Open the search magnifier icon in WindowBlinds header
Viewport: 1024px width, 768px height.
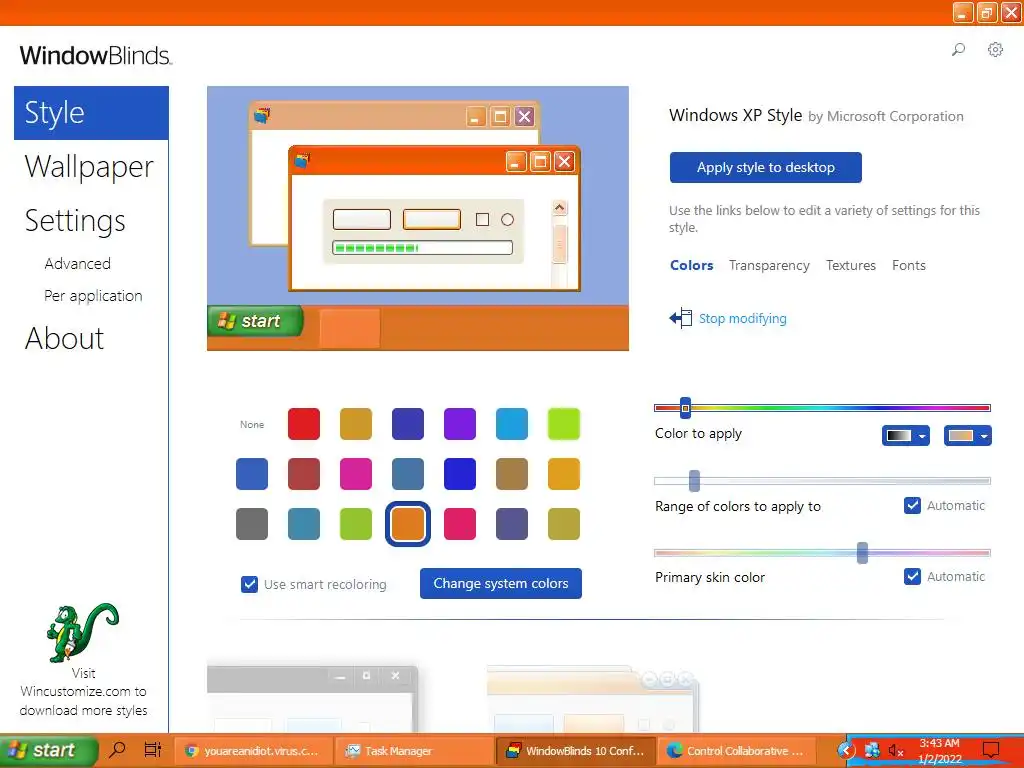[958, 50]
